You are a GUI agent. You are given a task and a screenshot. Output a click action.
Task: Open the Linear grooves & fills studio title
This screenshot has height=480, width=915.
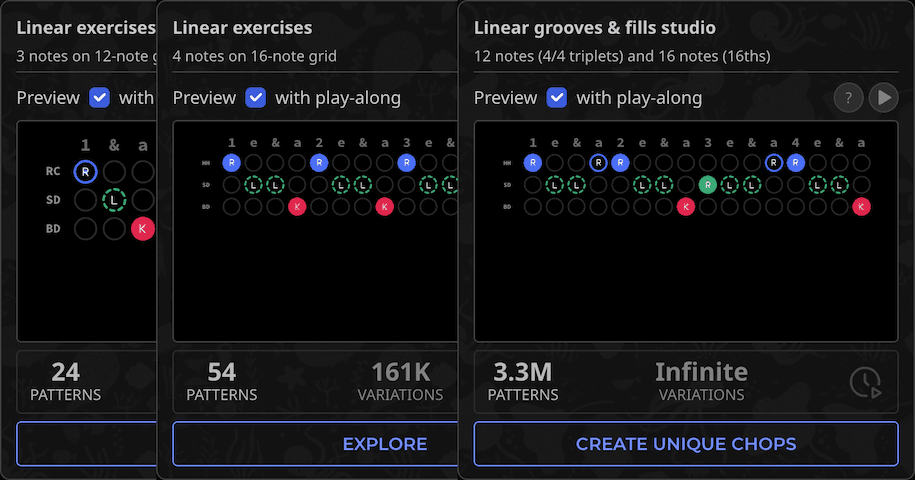[594, 28]
